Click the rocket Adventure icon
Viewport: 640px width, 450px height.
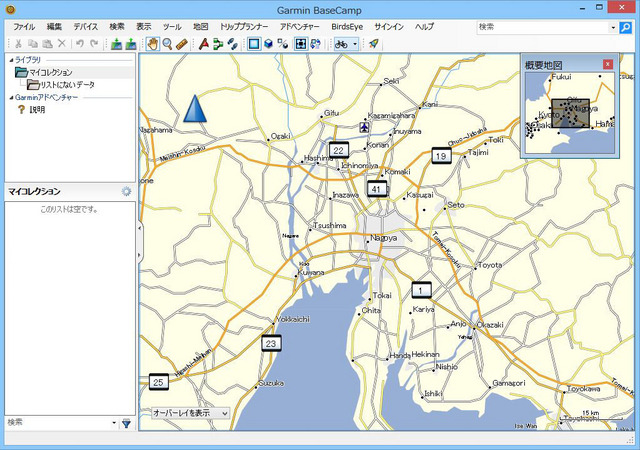[373, 44]
